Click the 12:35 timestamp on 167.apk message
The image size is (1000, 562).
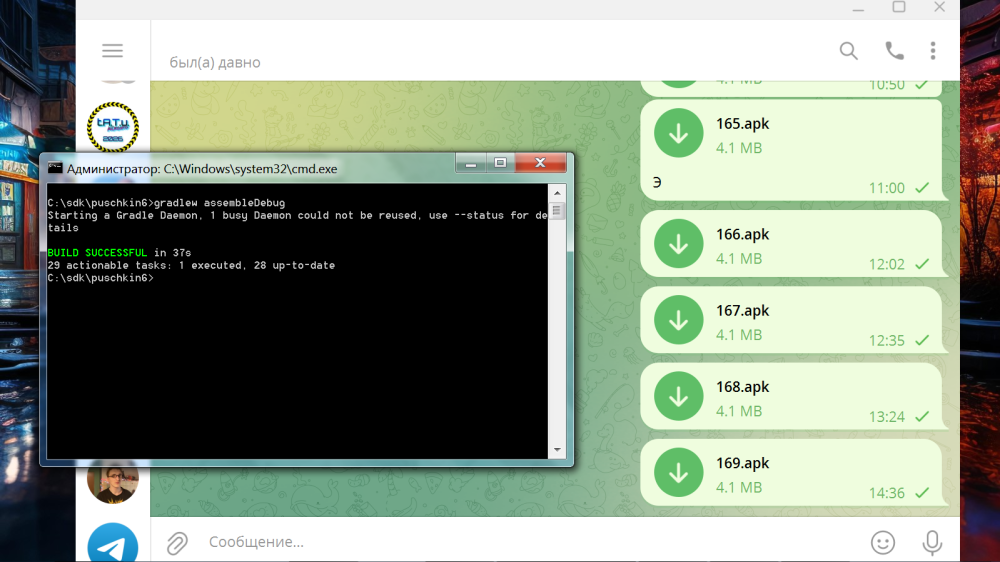tap(886, 341)
